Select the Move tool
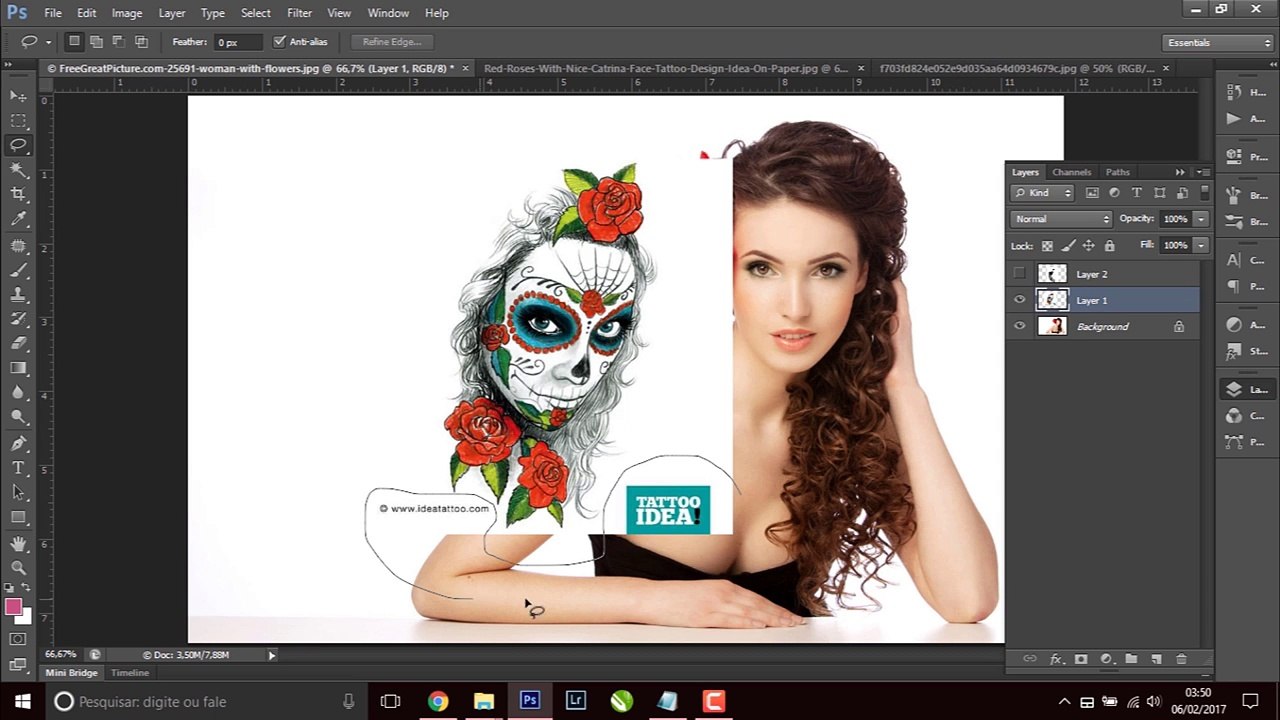Screen dimensions: 1280x720 pyautogui.click(x=18, y=96)
